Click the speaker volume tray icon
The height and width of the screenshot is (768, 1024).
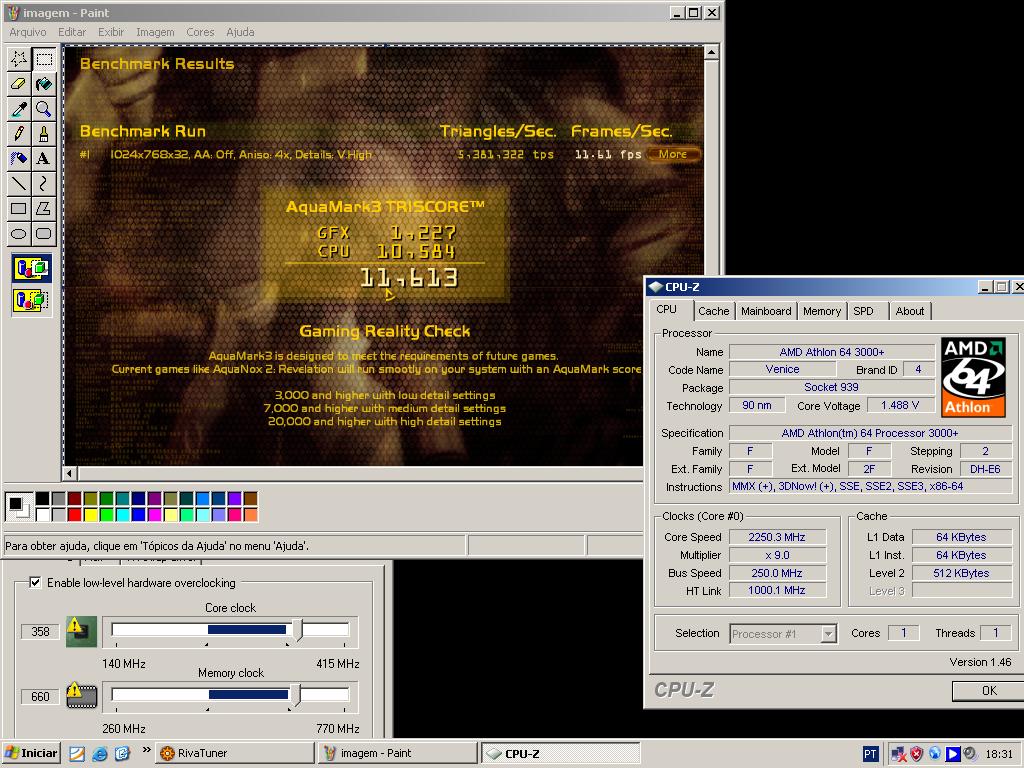coord(970,754)
